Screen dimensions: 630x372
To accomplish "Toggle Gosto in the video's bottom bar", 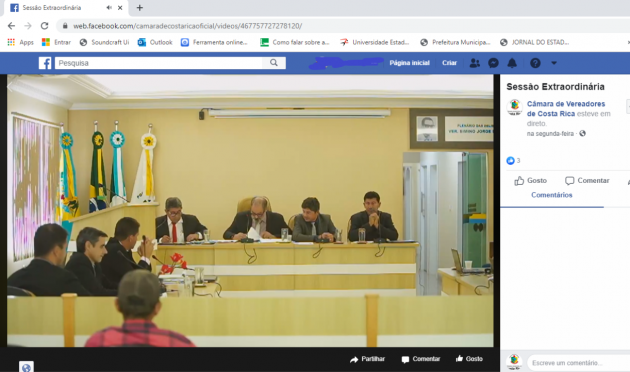I will pos(469,359).
